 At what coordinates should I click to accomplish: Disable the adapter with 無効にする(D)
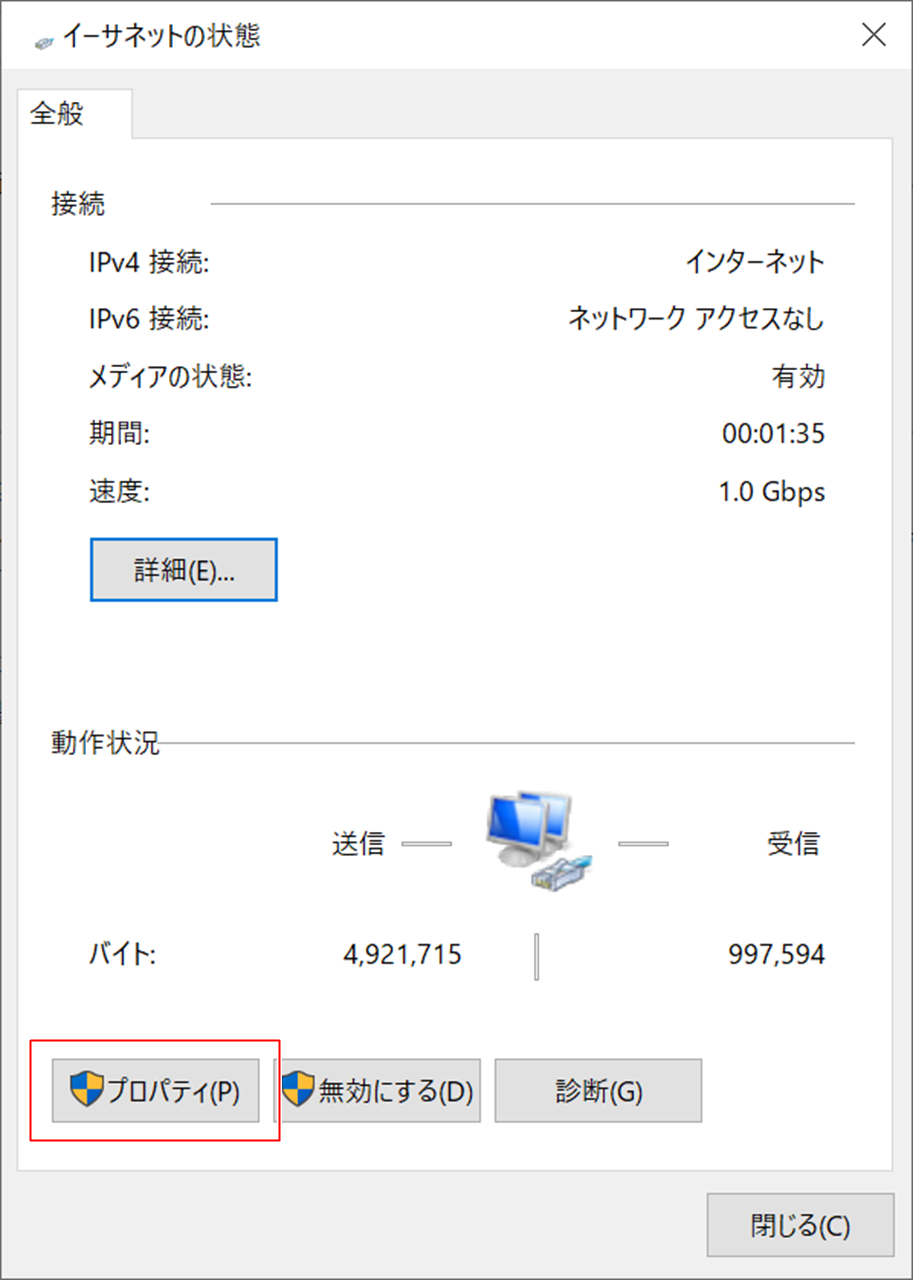click(378, 1091)
